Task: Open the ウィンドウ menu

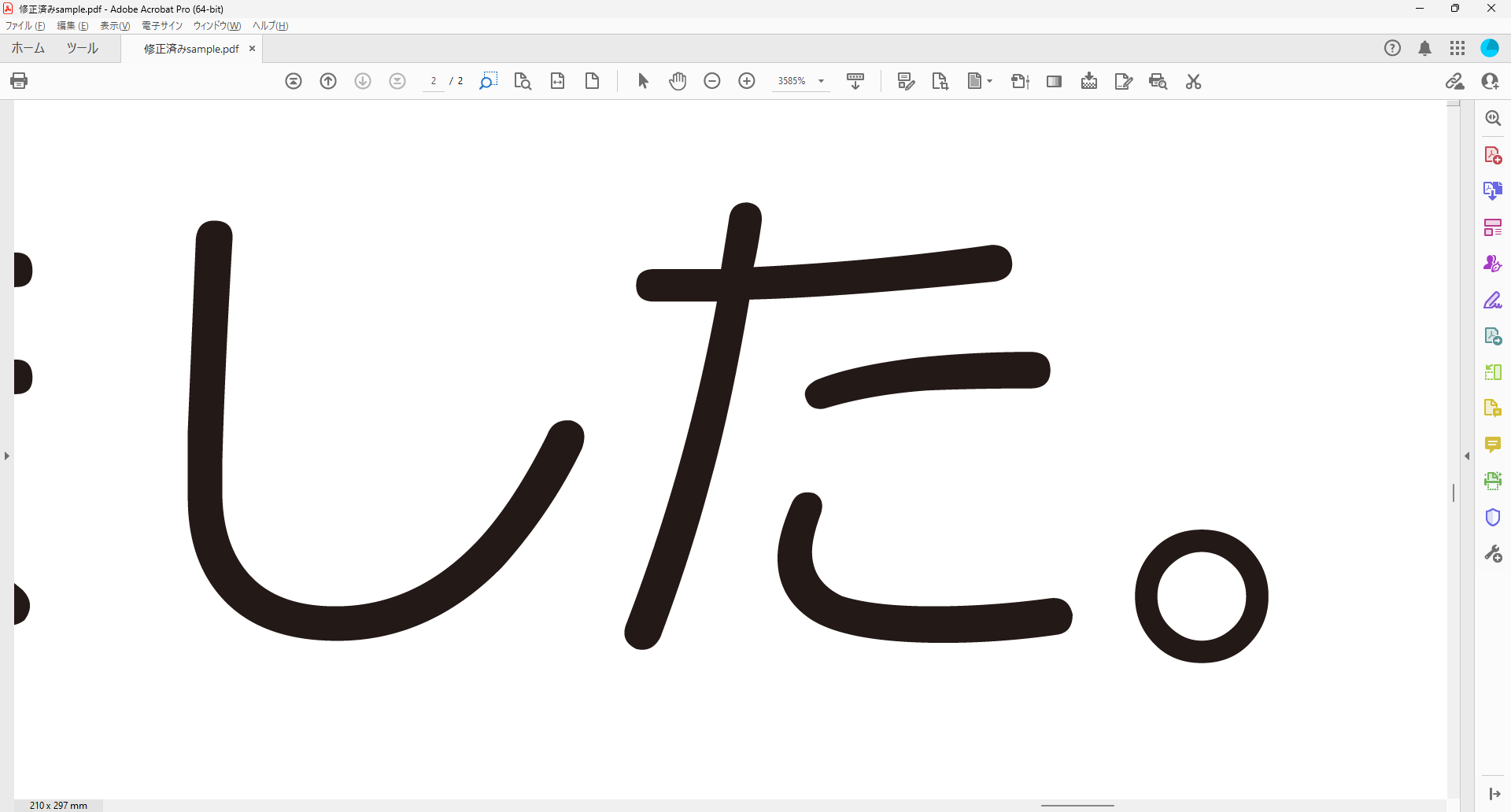Action: click(x=217, y=26)
